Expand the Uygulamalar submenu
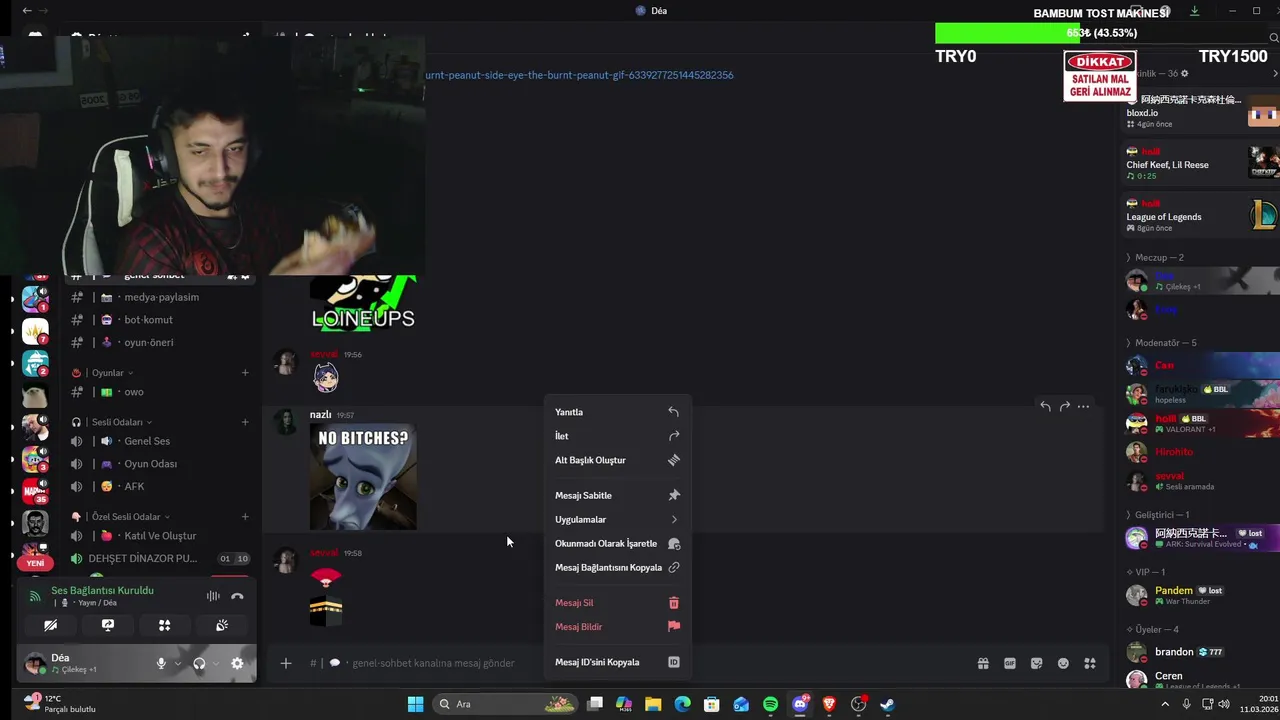The width and height of the screenshot is (1280, 720). pyautogui.click(x=617, y=519)
